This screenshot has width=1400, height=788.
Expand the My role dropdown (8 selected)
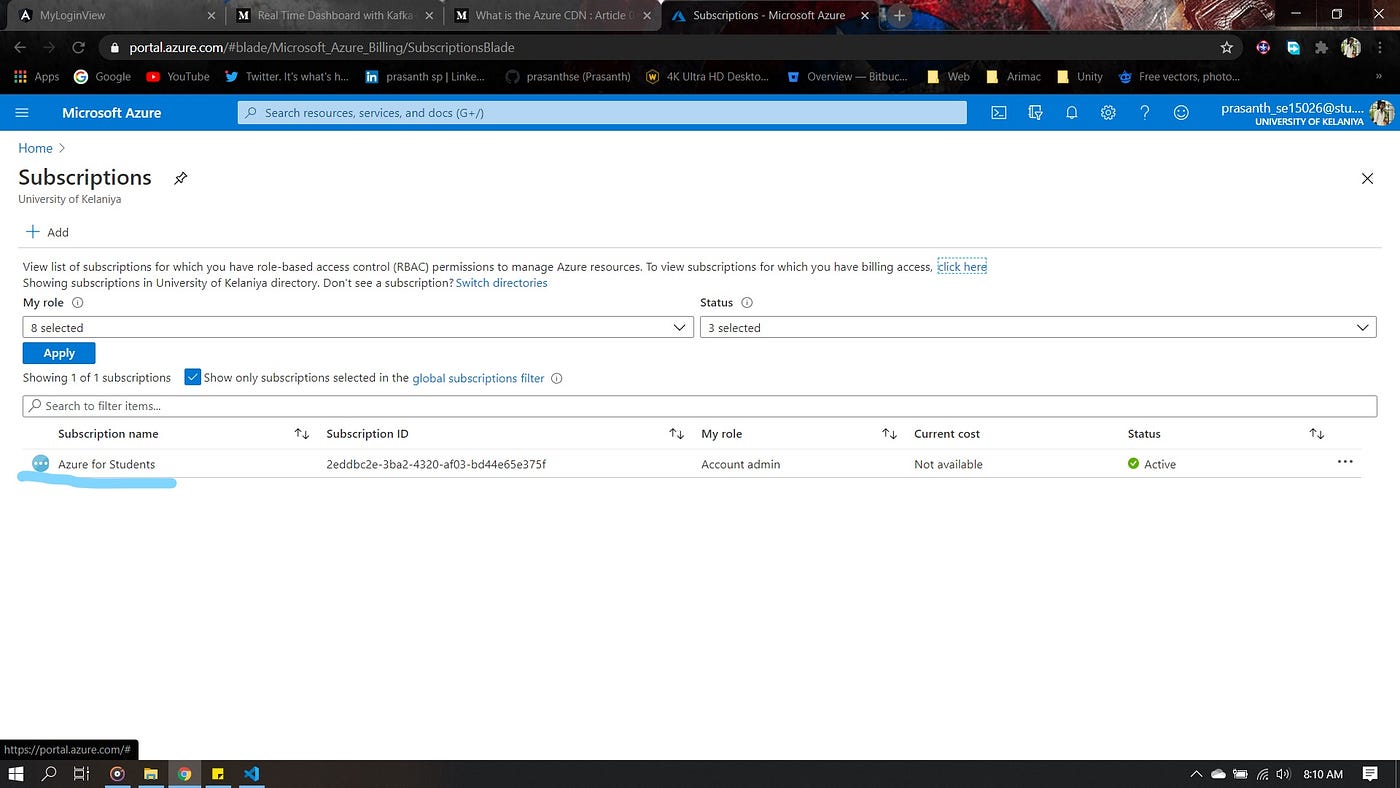tap(358, 328)
